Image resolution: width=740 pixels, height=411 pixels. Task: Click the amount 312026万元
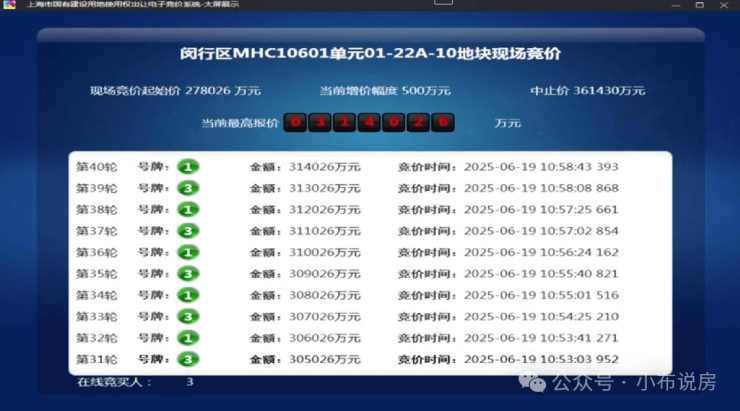(x=325, y=210)
